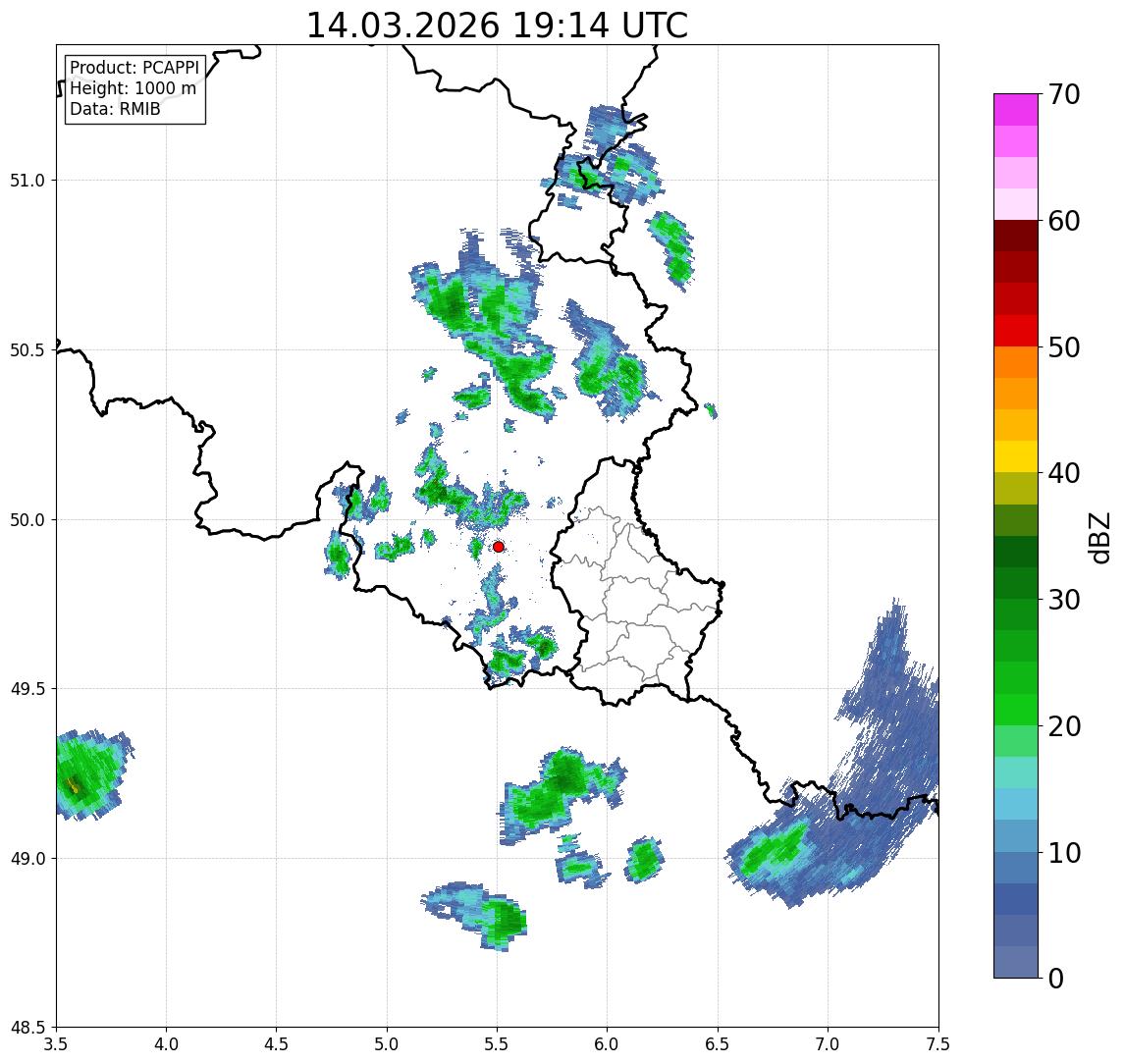The width and height of the screenshot is (1124, 1064).
Task: Click the colorbar tick label 30
Action: (x=1064, y=600)
